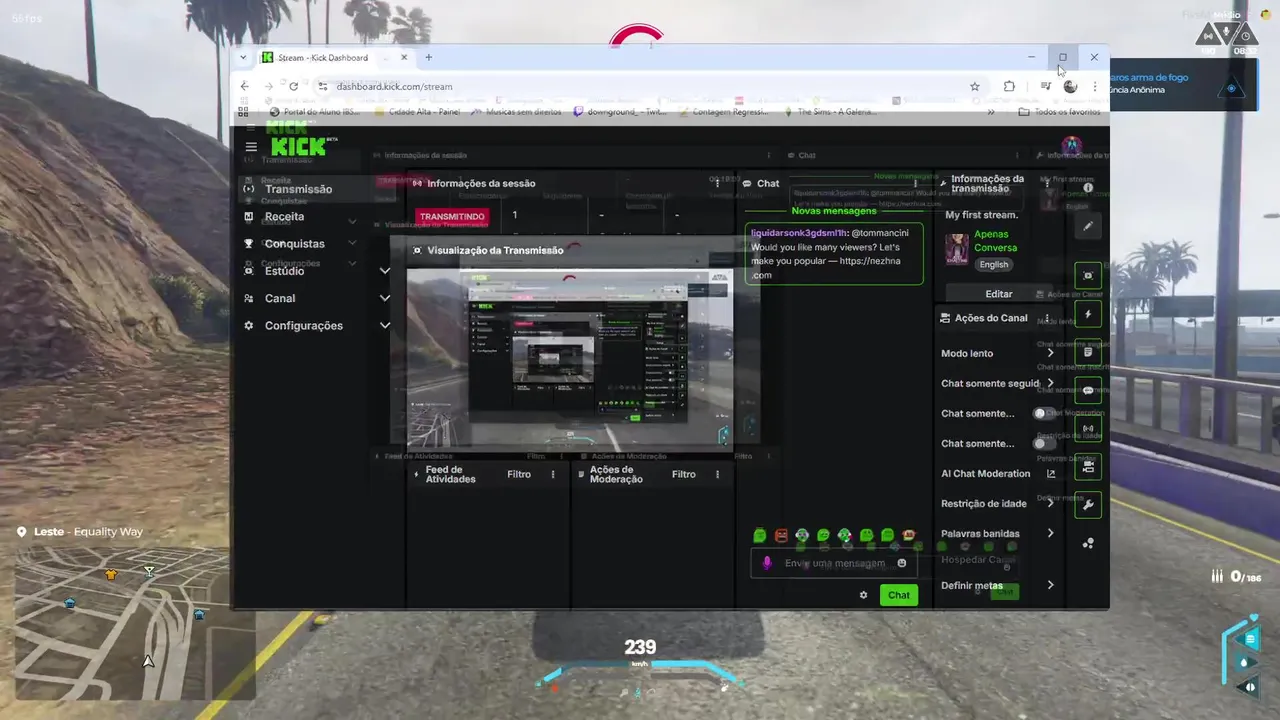This screenshot has width=1280, height=720.
Task: Go back in browser history
Action: point(245,86)
